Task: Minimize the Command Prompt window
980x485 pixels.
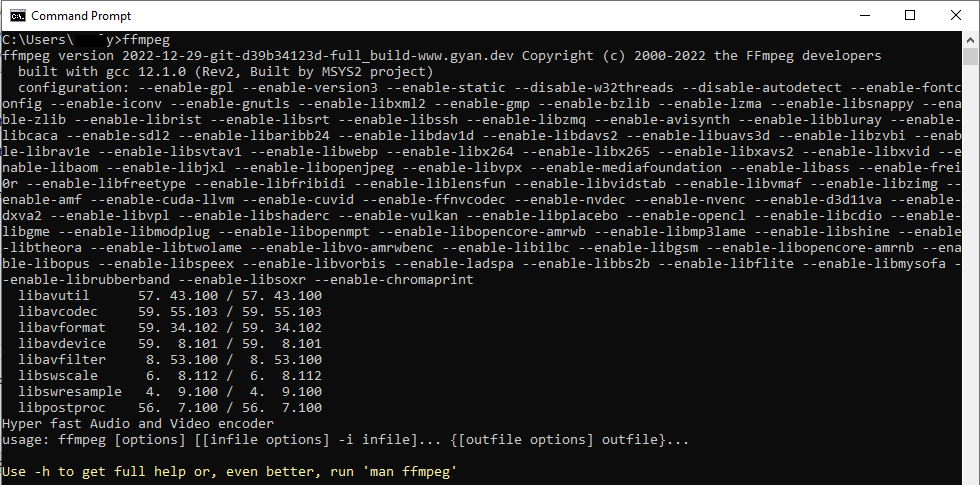Action: tap(863, 15)
